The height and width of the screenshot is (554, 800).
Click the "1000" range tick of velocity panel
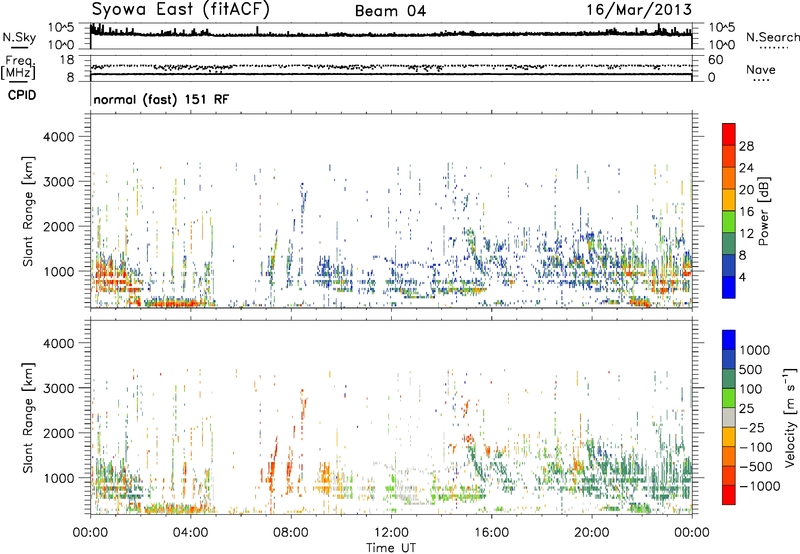pos(58,478)
